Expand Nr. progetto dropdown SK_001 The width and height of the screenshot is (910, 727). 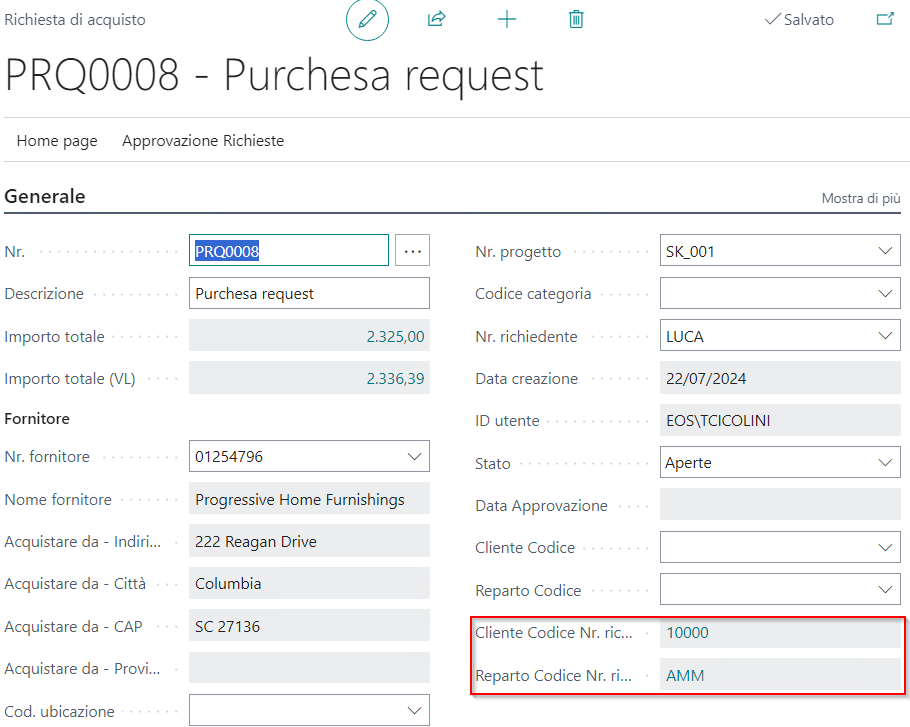884,251
